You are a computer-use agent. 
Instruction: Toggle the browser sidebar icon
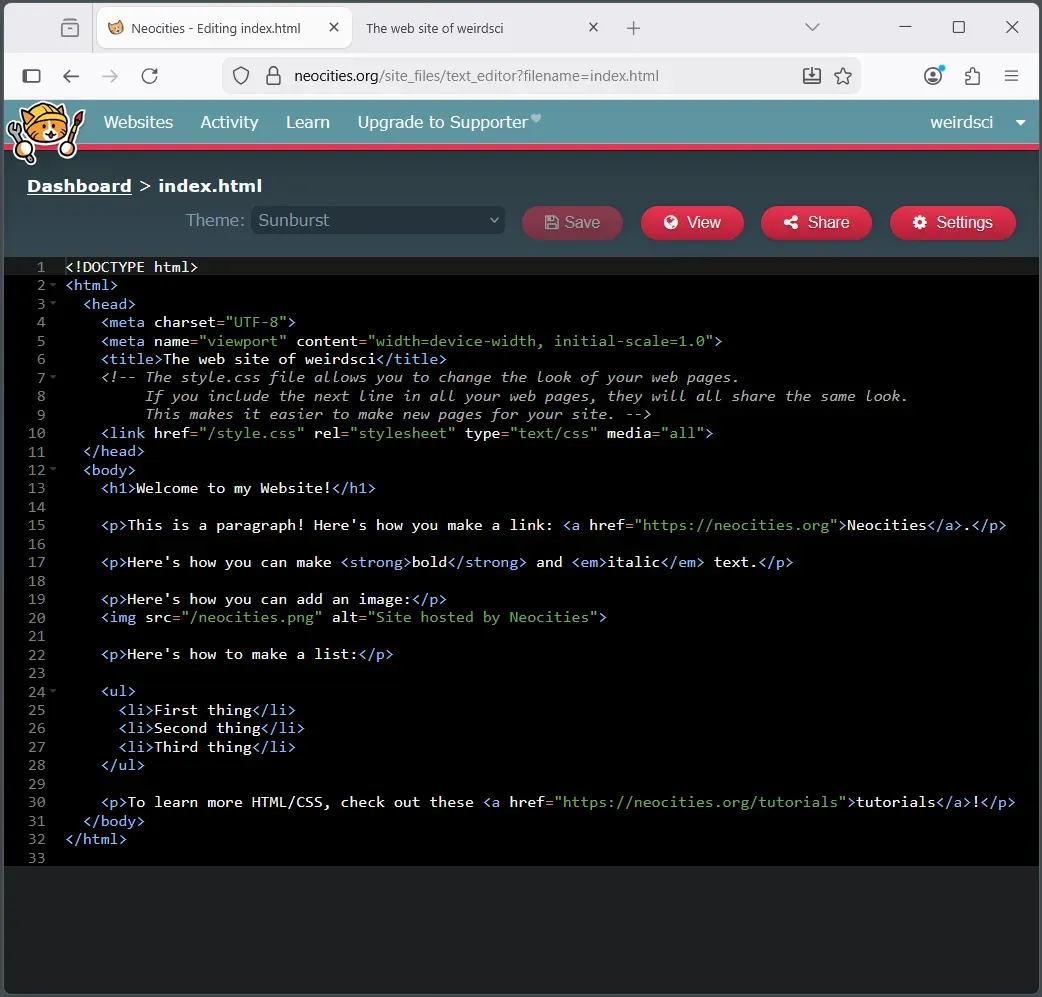point(31,76)
